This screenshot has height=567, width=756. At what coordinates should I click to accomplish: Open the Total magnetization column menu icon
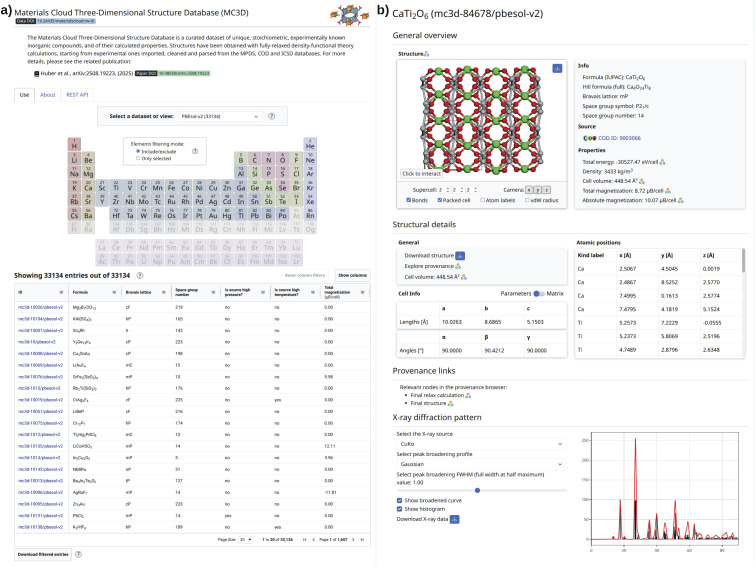click(363, 292)
